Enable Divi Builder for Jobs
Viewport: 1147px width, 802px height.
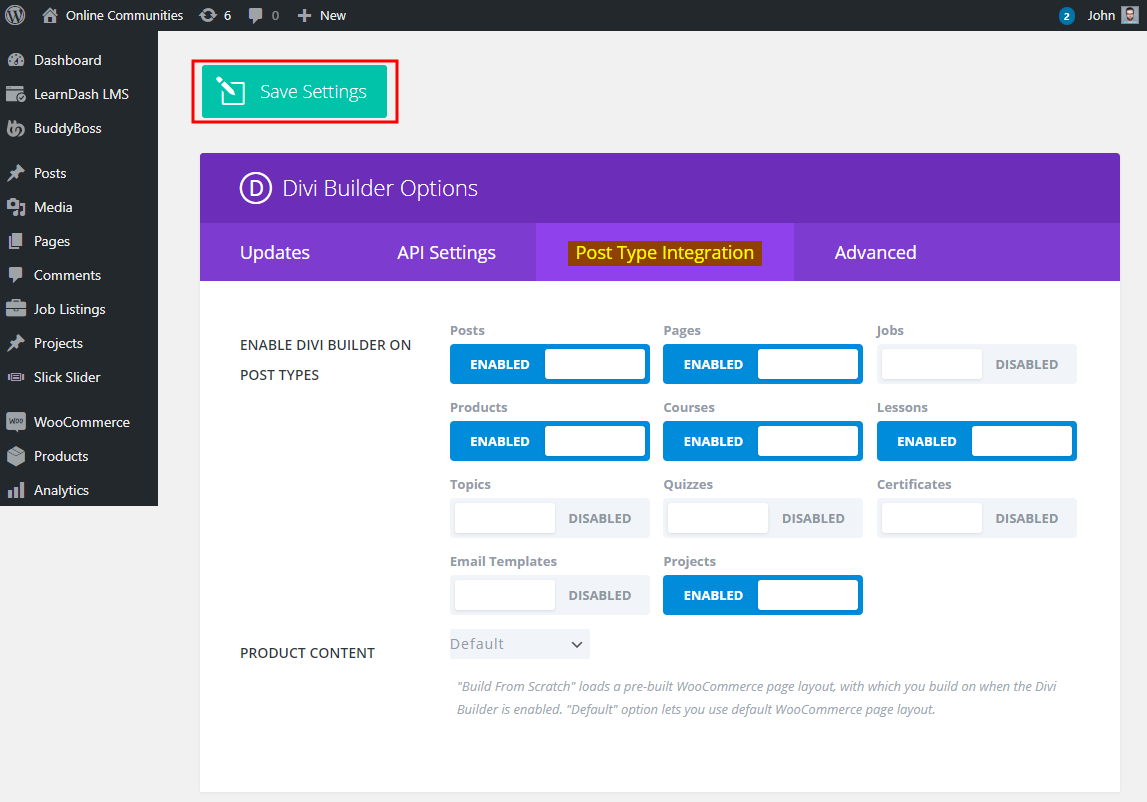(x=977, y=364)
